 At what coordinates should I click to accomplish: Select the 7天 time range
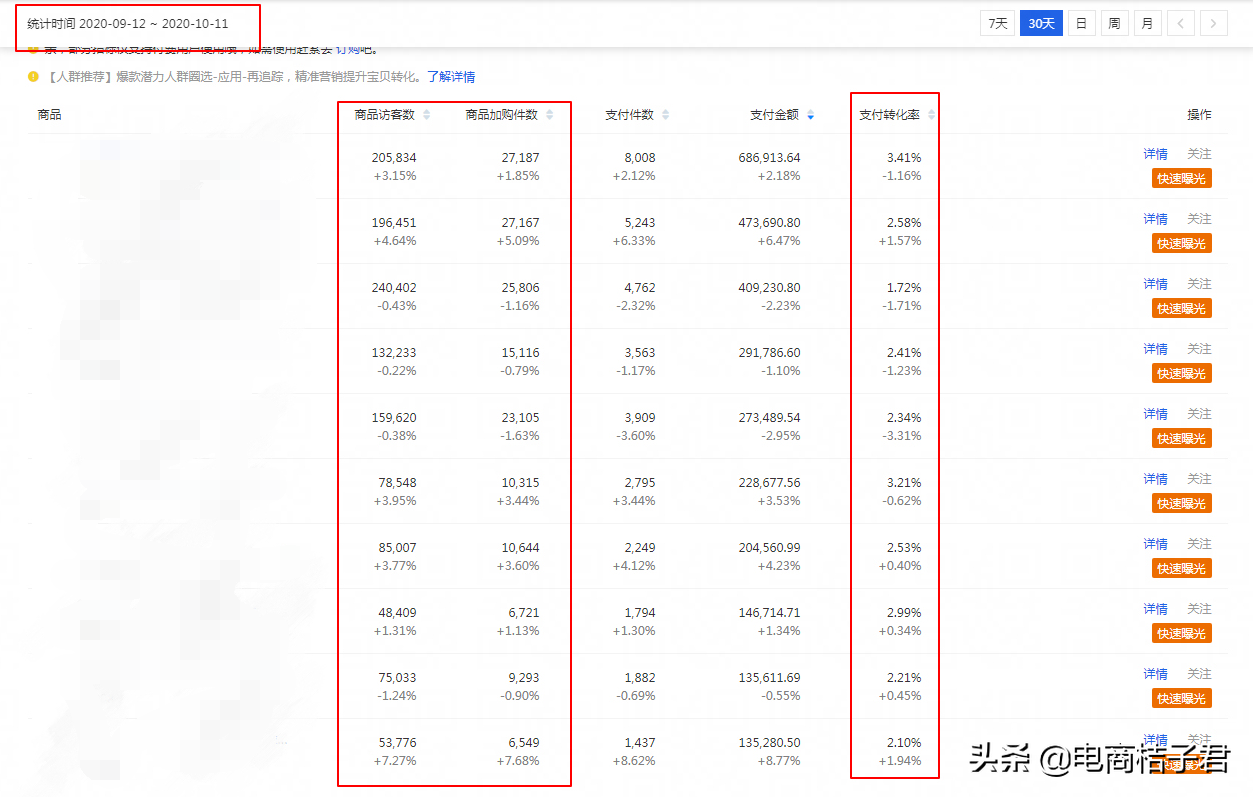coord(998,23)
